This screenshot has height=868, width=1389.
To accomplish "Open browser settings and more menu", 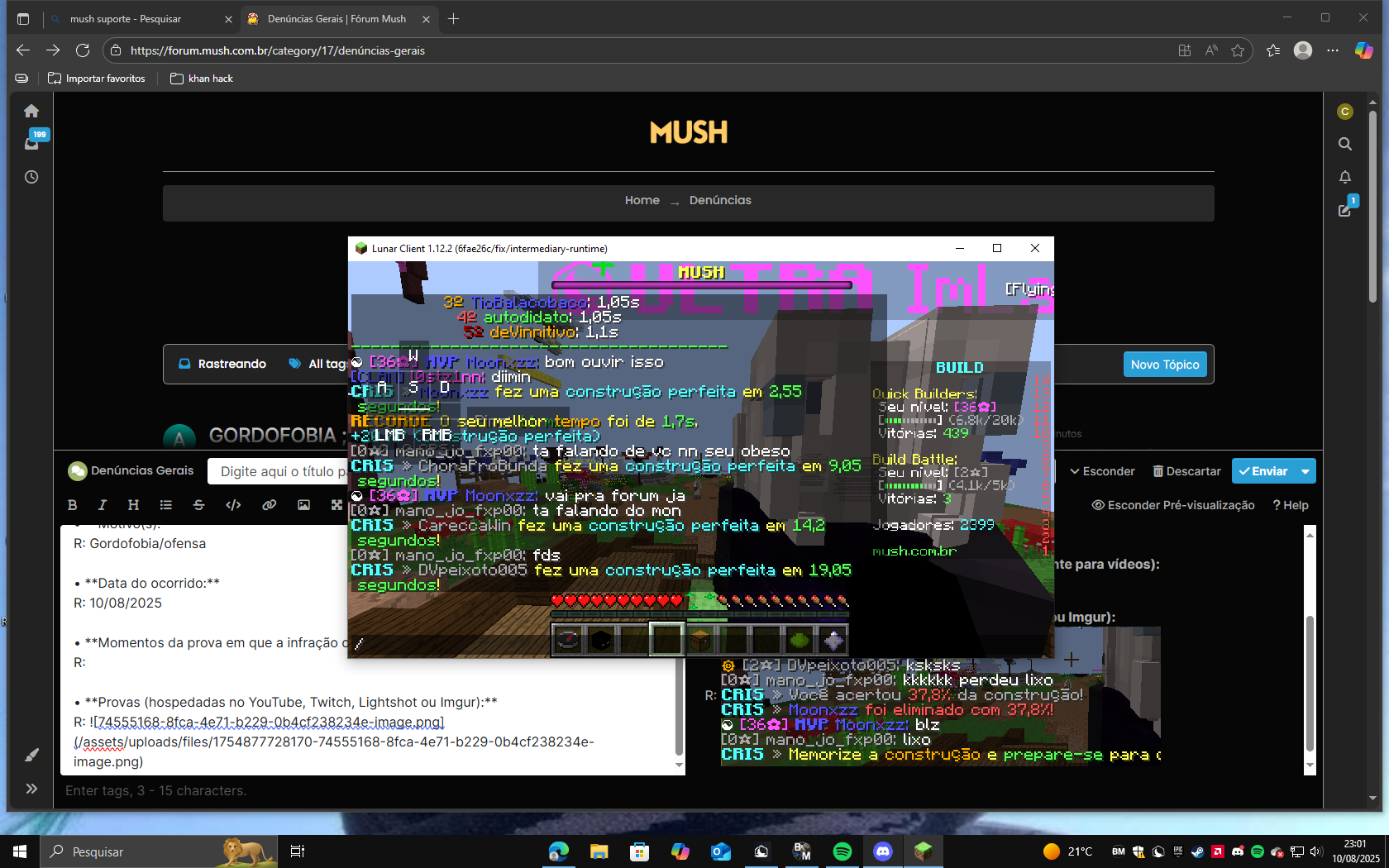I will click(x=1333, y=50).
